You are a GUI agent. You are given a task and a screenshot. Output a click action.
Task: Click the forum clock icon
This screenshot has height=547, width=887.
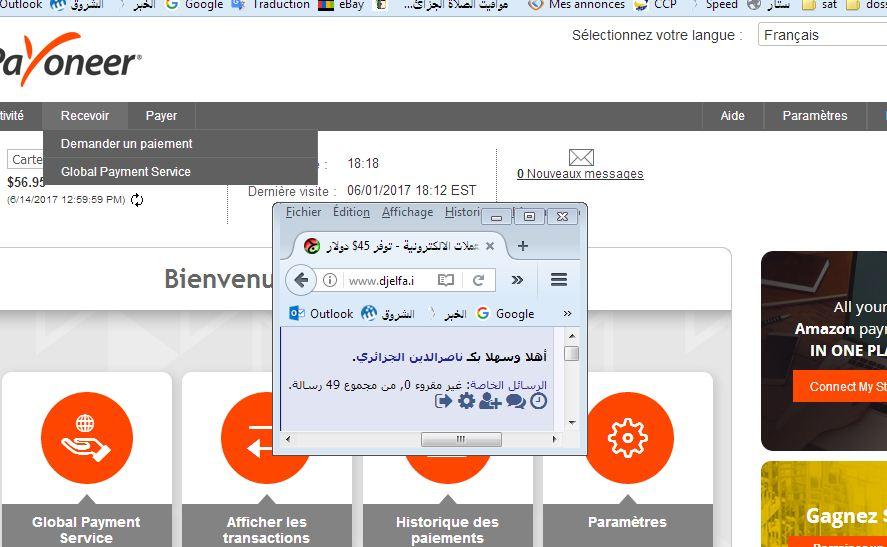[x=539, y=401]
